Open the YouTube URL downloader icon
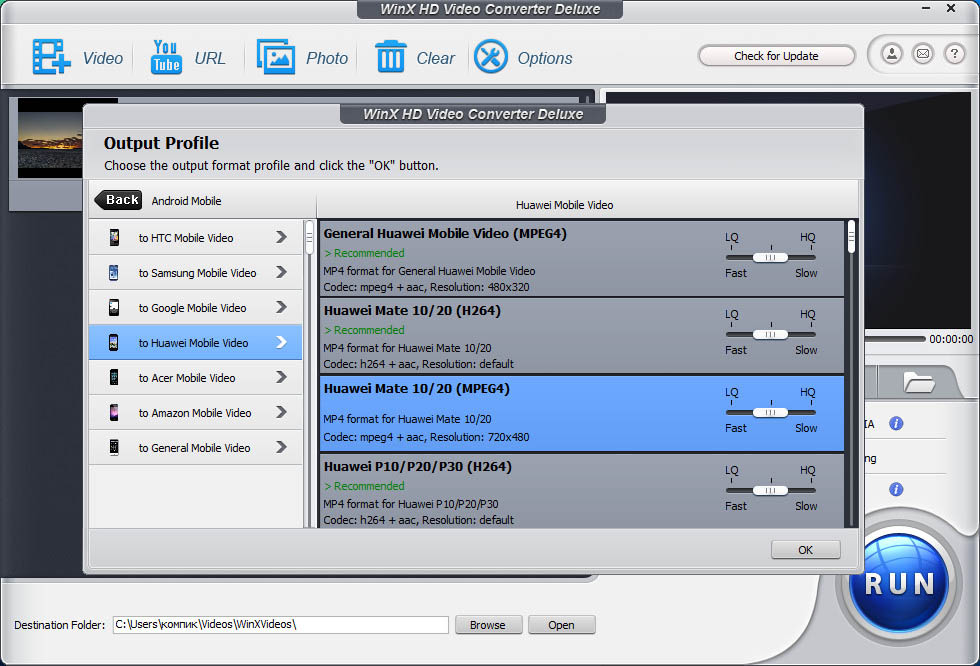 point(166,57)
